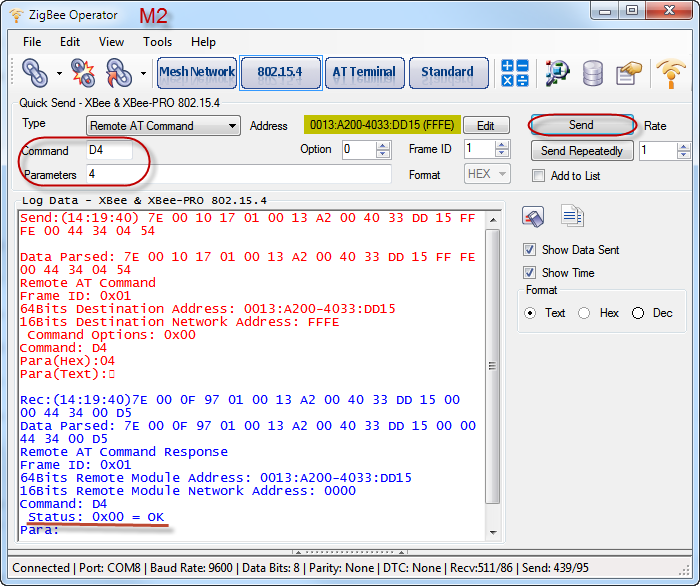Click the Rate value field
700x586 pixels.
pos(658,151)
